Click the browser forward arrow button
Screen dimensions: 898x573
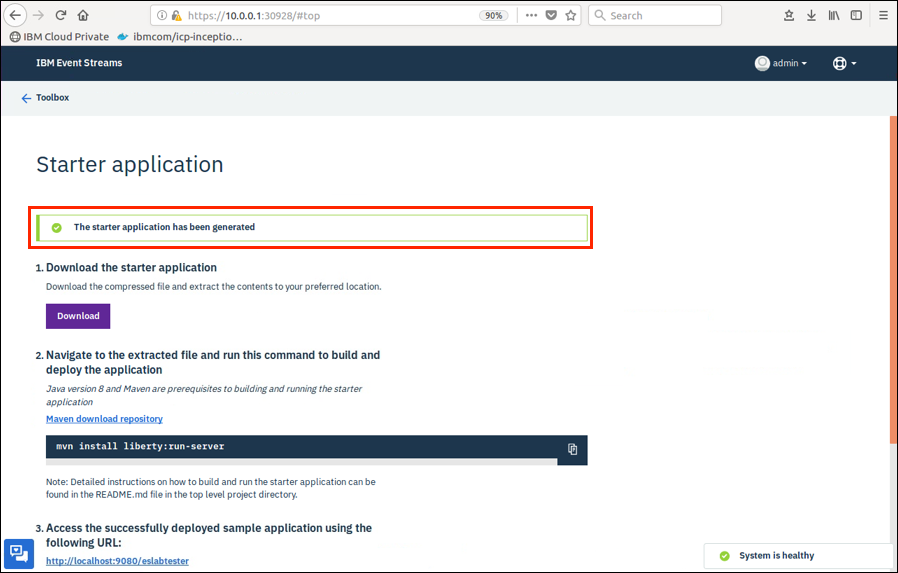coord(38,15)
